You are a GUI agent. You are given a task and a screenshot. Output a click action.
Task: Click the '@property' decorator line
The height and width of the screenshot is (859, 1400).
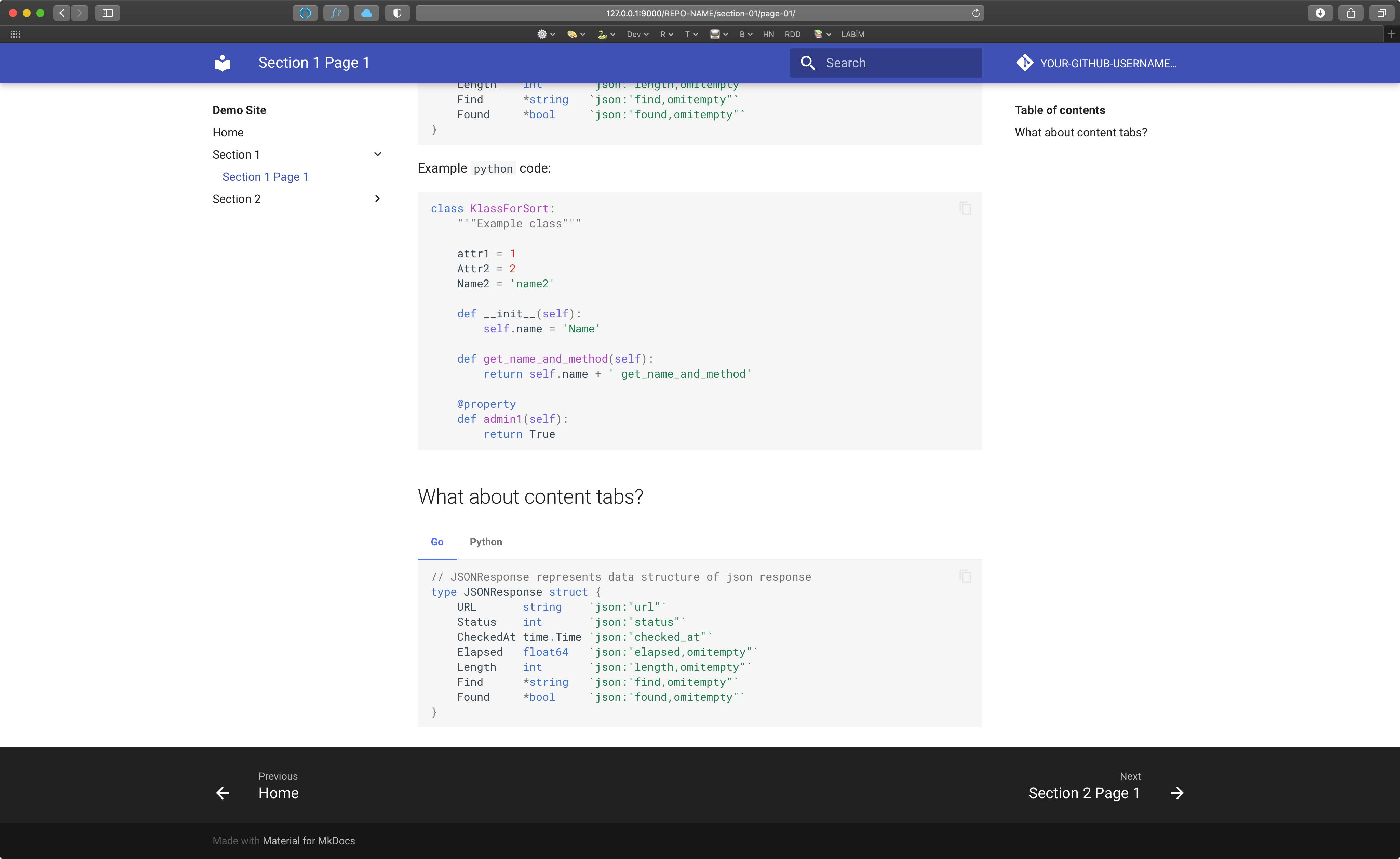[486, 404]
